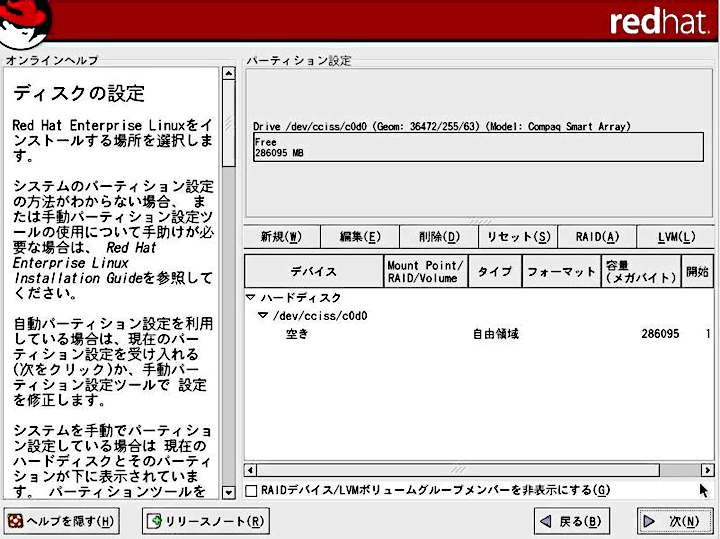Click the ハードディスク tree label
This screenshot has height=539, width=720.
(x=301, y=298)
